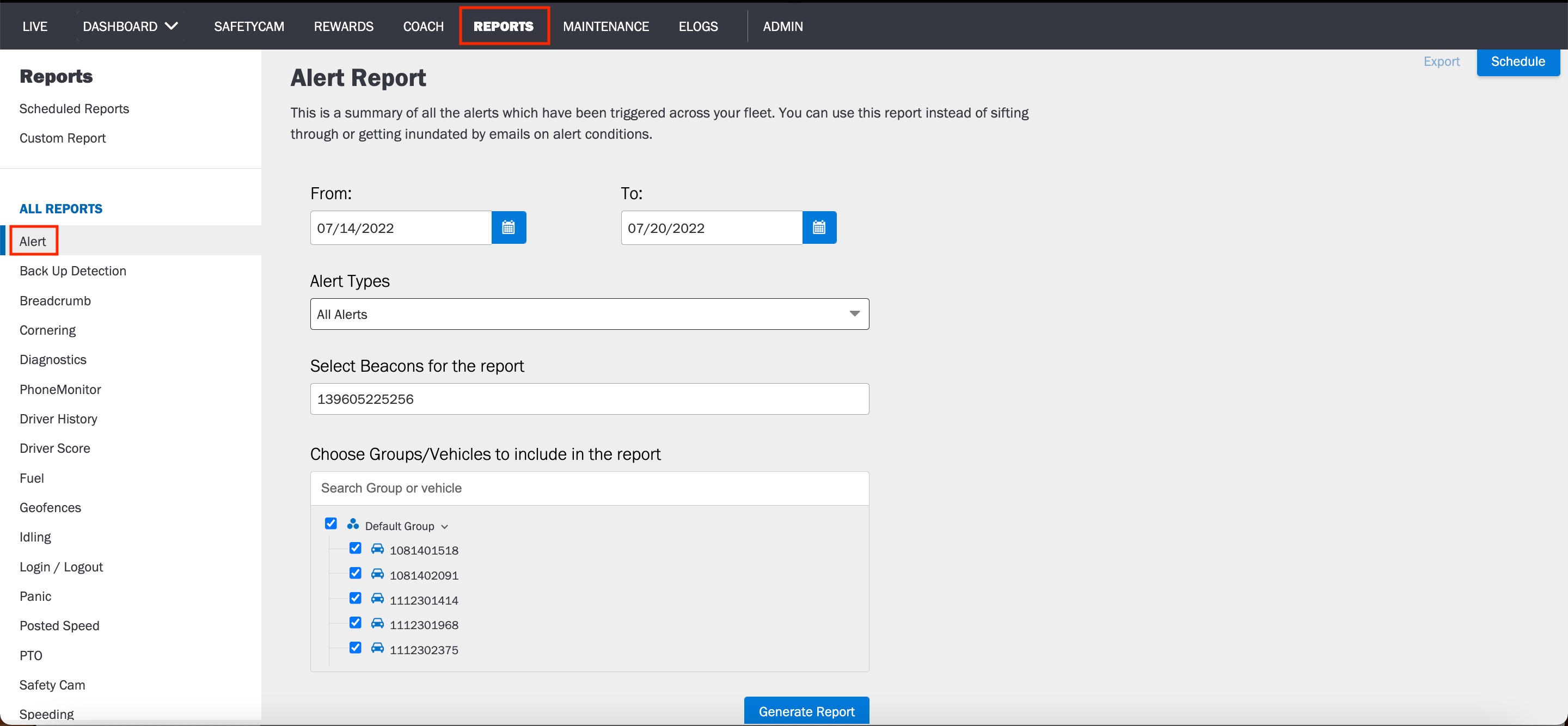1568x726 pixels.
Task: Open Custom Report in sidebar
Action: coord(63,138)
